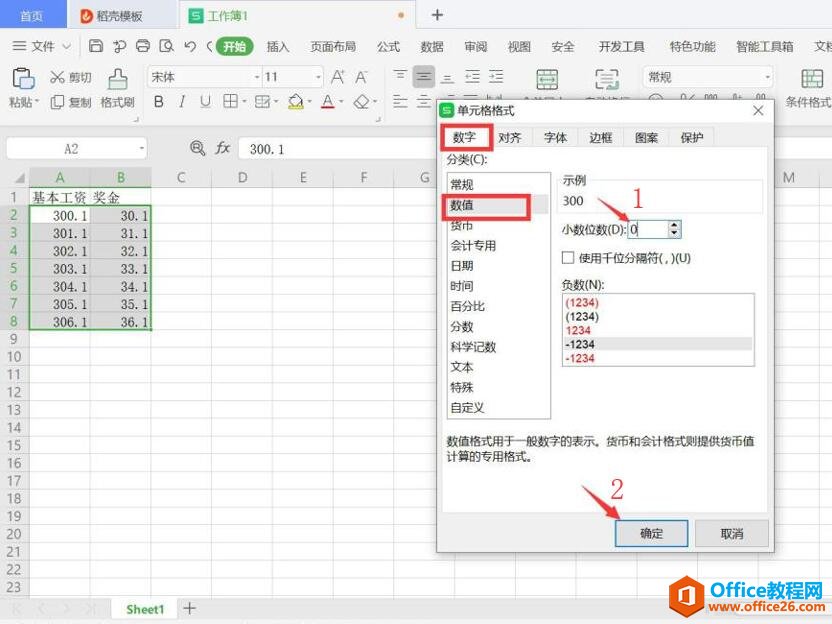Click the decrease indent icon
832x624 pixels.
[x=472, y=77]
